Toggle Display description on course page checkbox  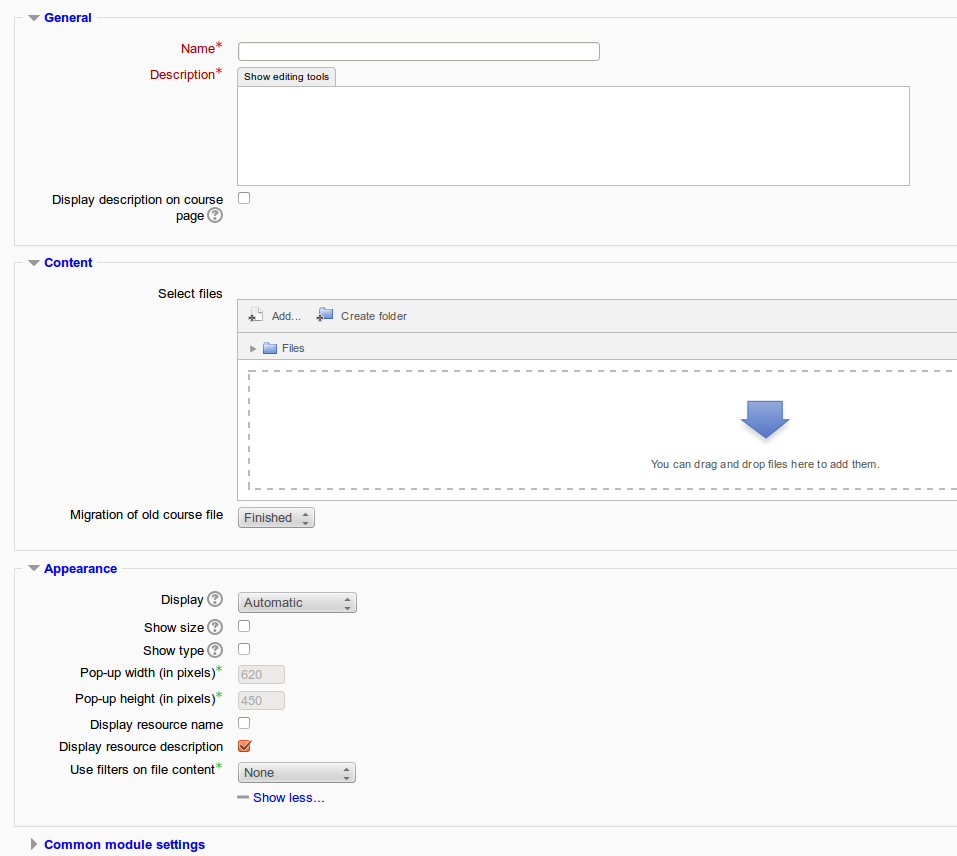(244, 198)
